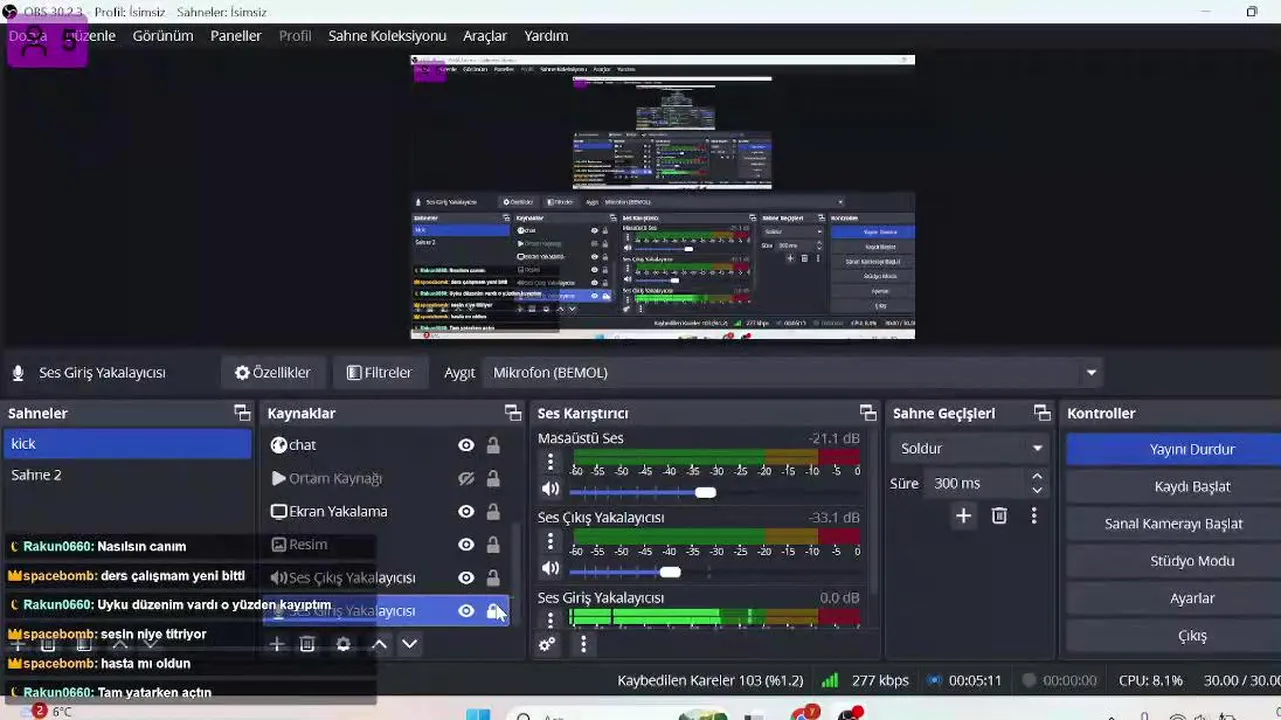Open Özellikler for the selected source
The width and height of the screenshot is (1281, 720).
[x=272, y=373]
